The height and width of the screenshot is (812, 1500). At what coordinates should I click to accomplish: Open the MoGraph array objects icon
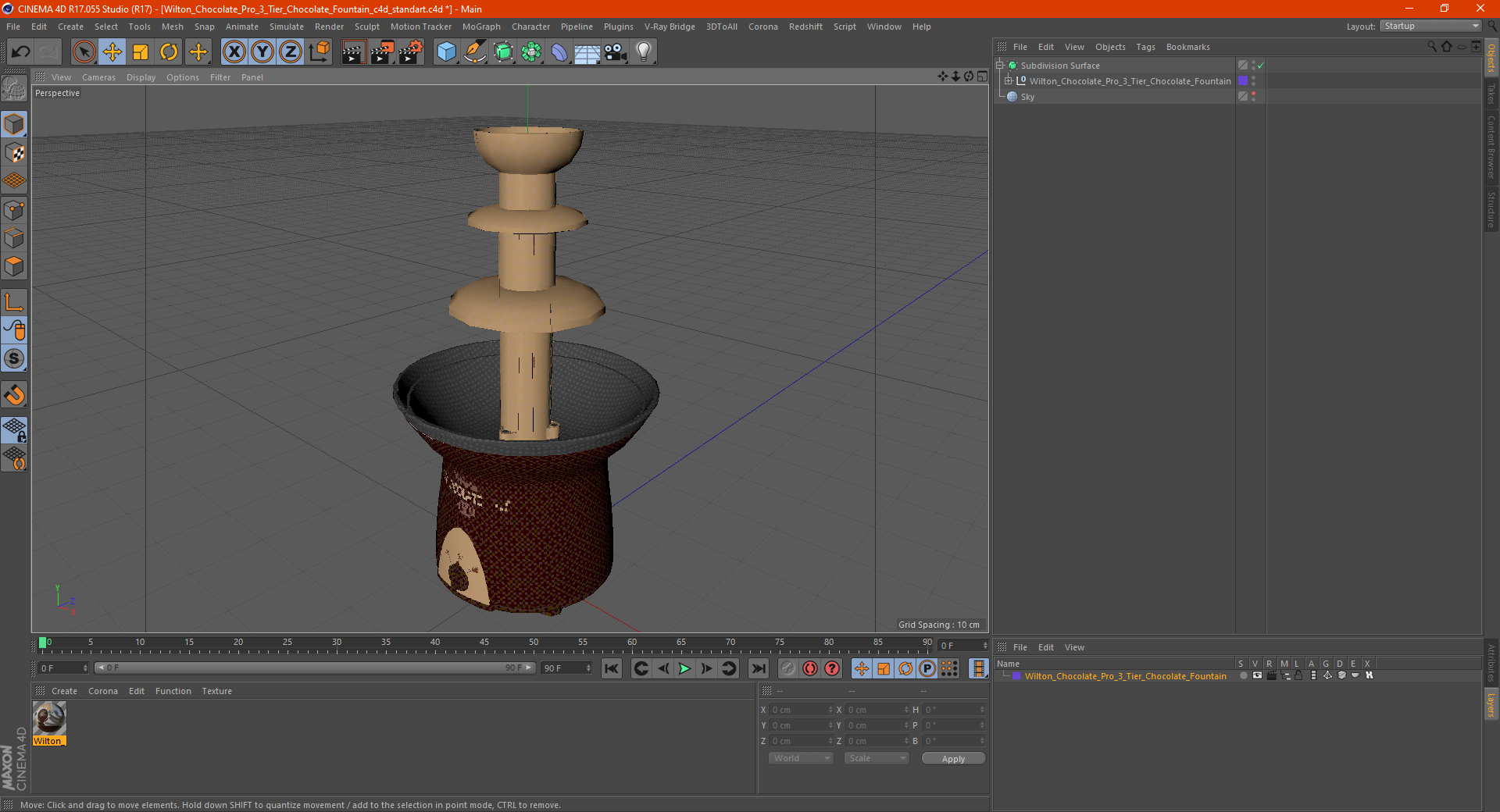(x=531, y=52)
